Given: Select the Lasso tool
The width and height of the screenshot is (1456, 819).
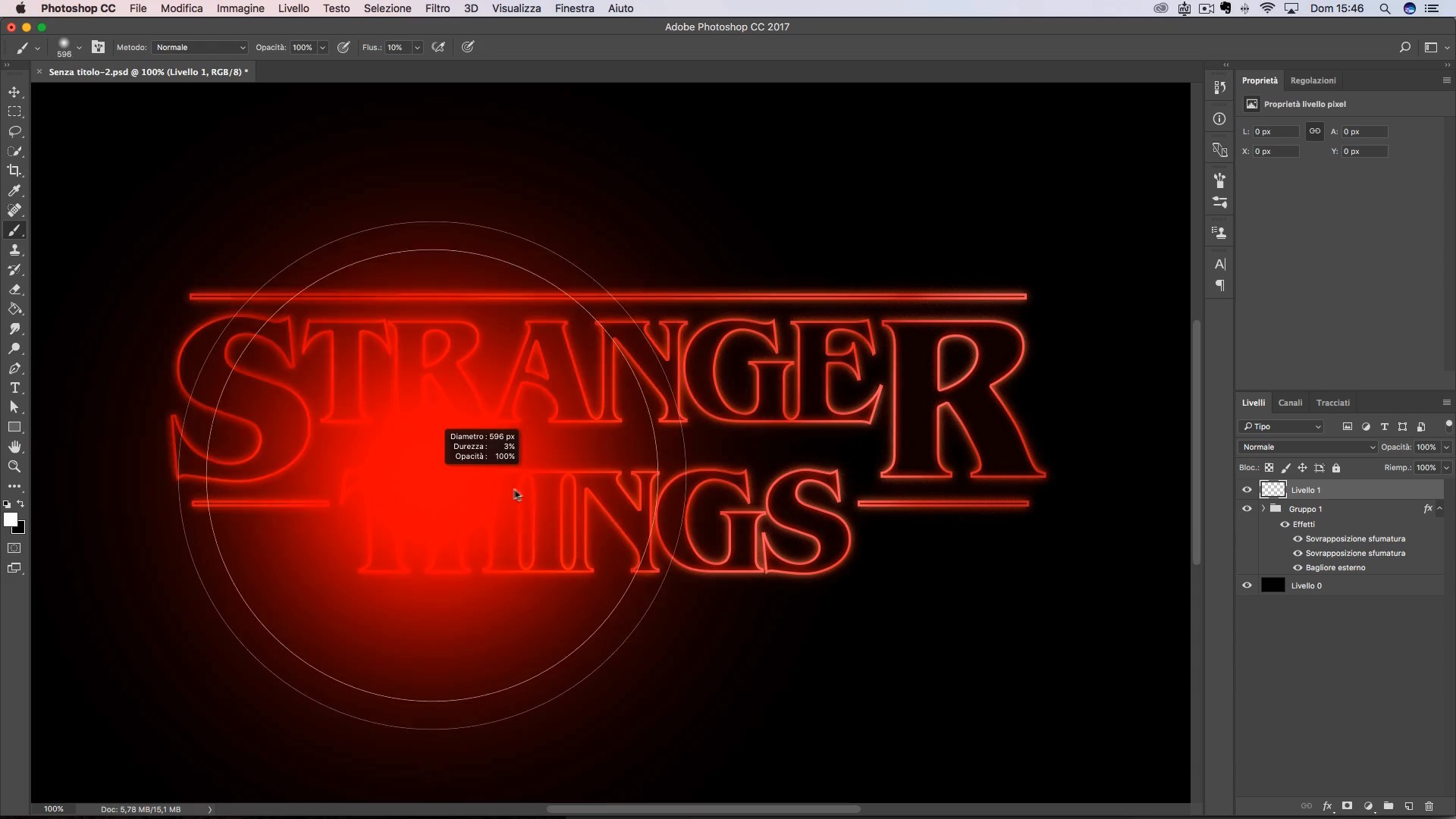Looking at the screenshot, I should (14, 131).
